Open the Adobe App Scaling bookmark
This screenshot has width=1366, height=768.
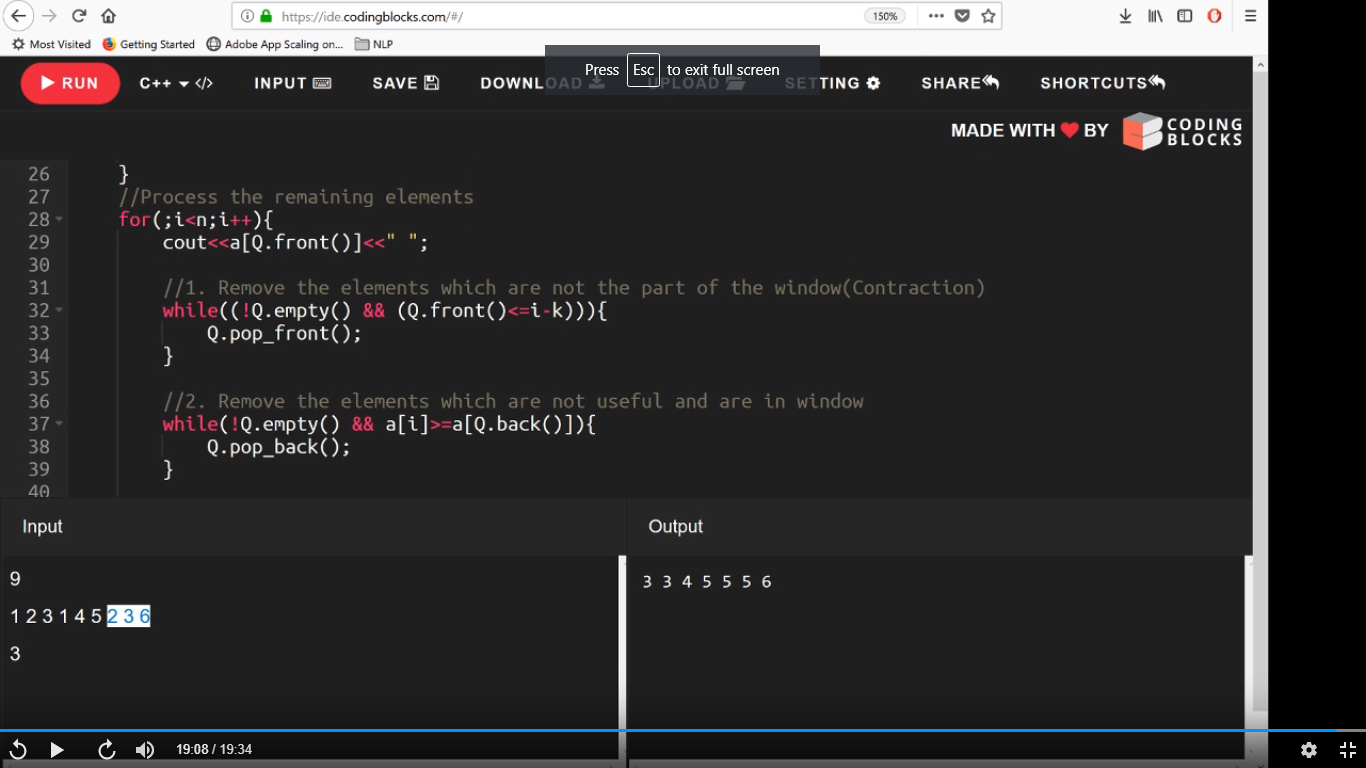pos(275,44)
